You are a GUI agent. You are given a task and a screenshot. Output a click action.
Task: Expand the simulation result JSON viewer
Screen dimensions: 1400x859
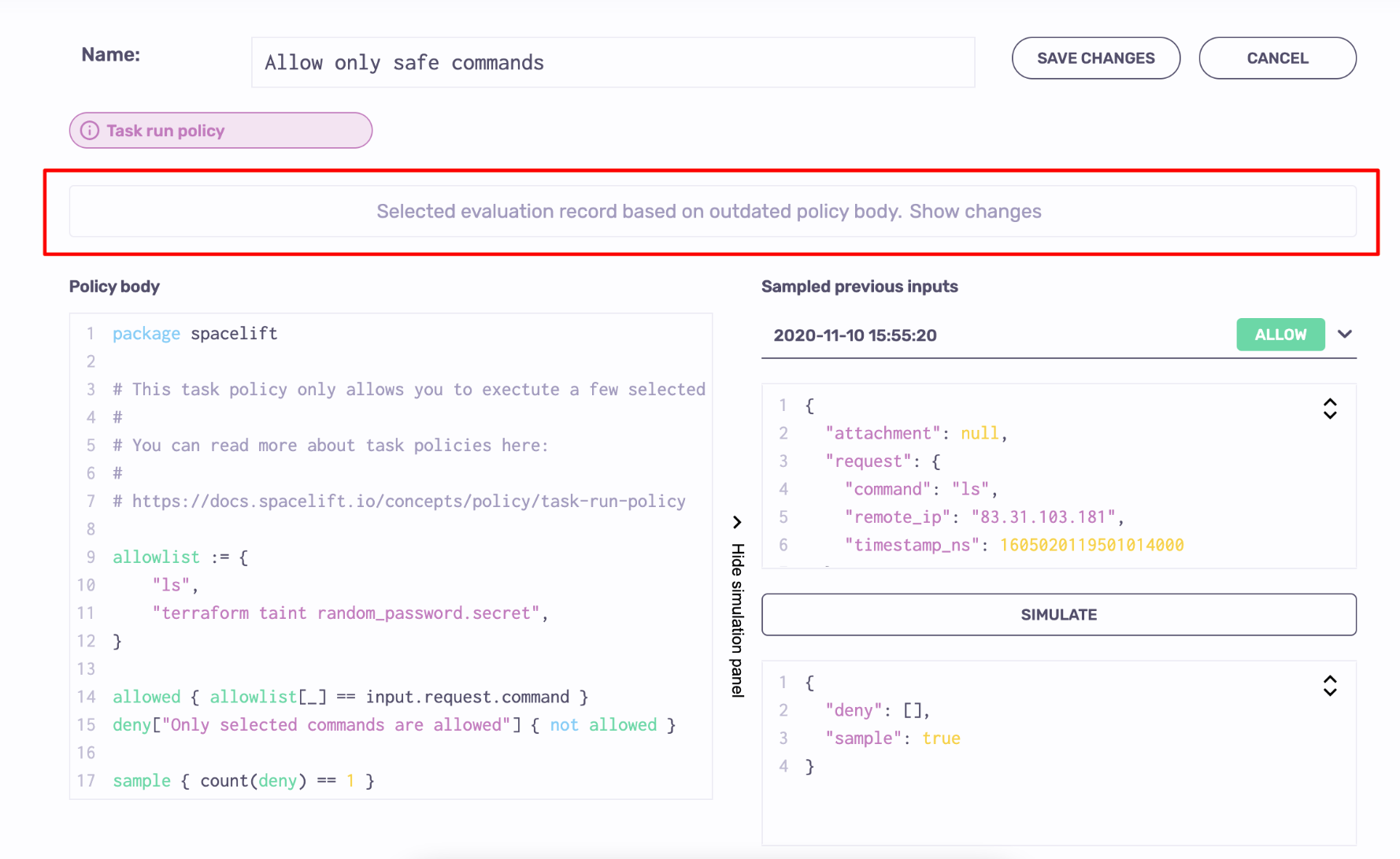pos(1329,686)
